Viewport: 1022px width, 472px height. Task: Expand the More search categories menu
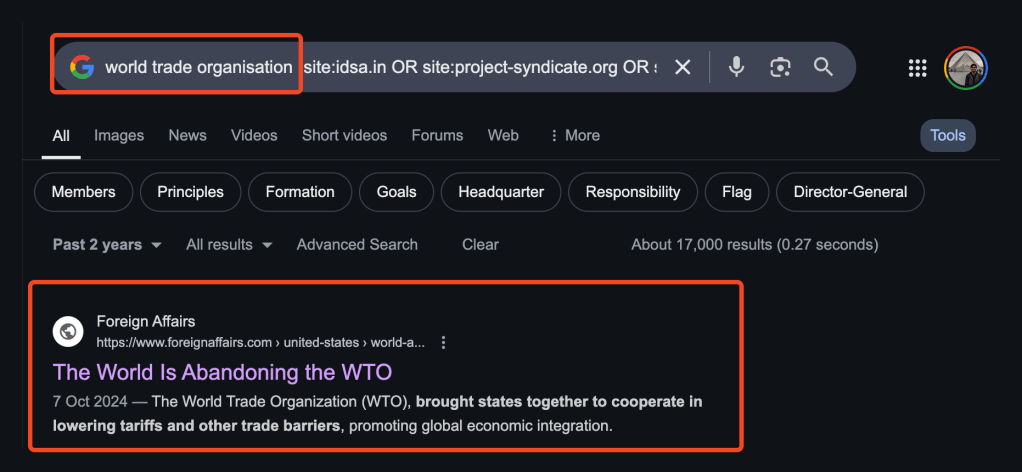(575, 135)
